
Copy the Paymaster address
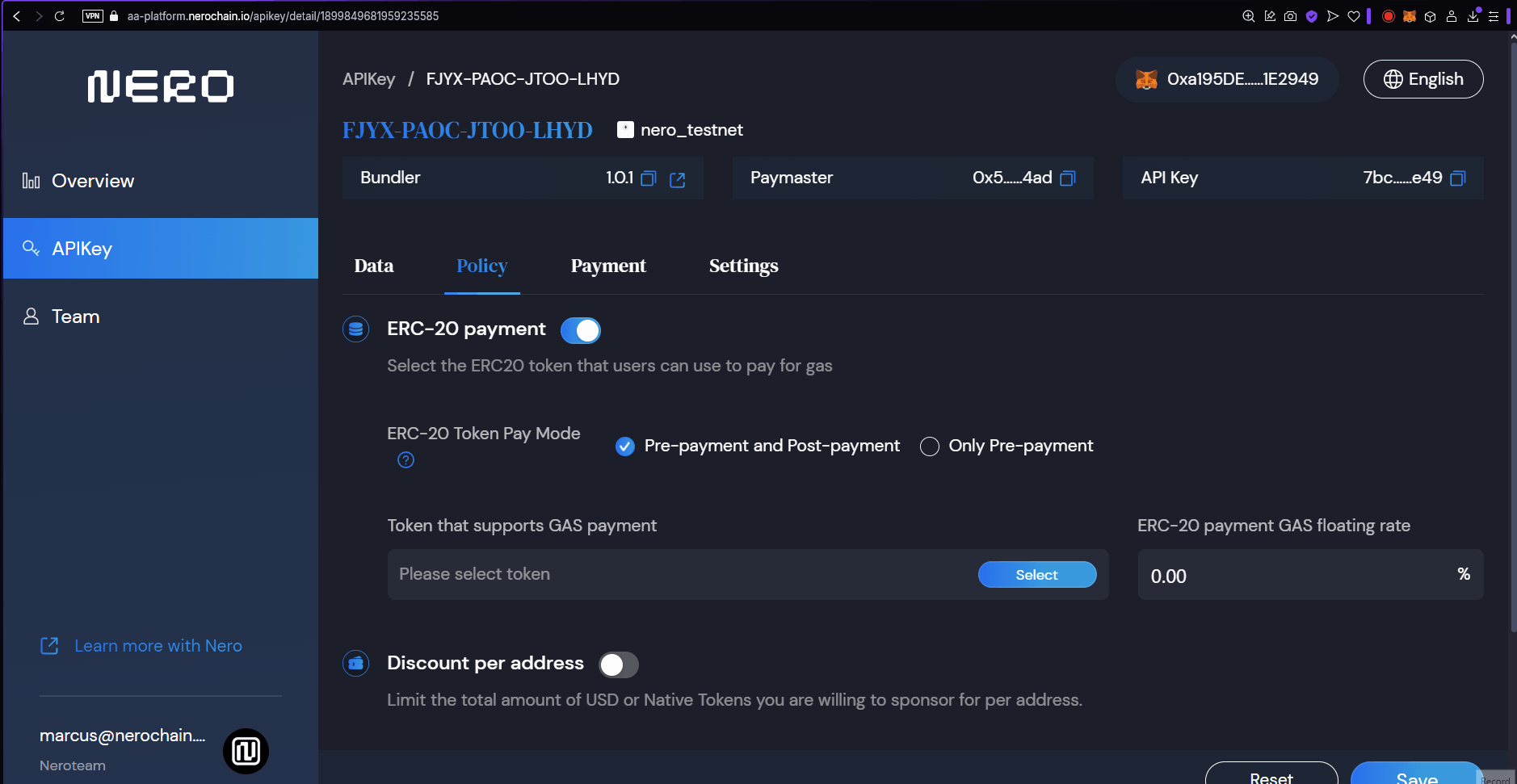[x=1067, y=178]
